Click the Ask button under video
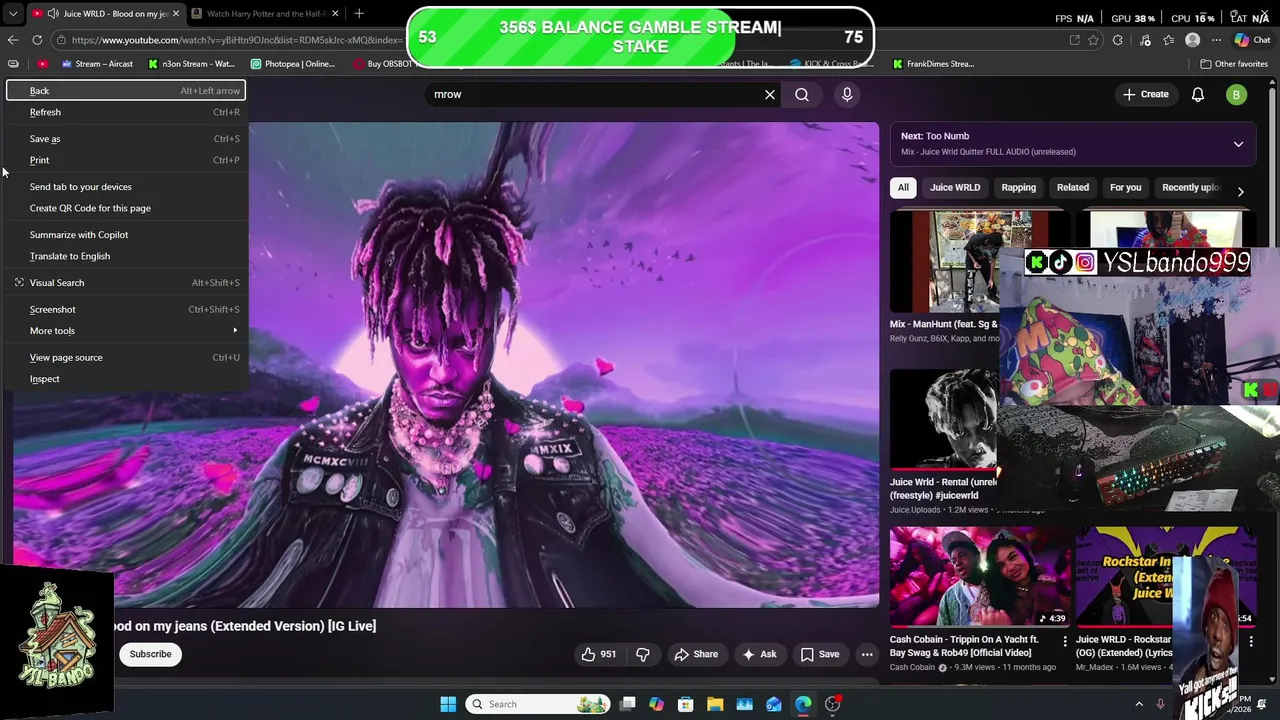This screenshot has width=1280, height=720. [x=758, y=654]
